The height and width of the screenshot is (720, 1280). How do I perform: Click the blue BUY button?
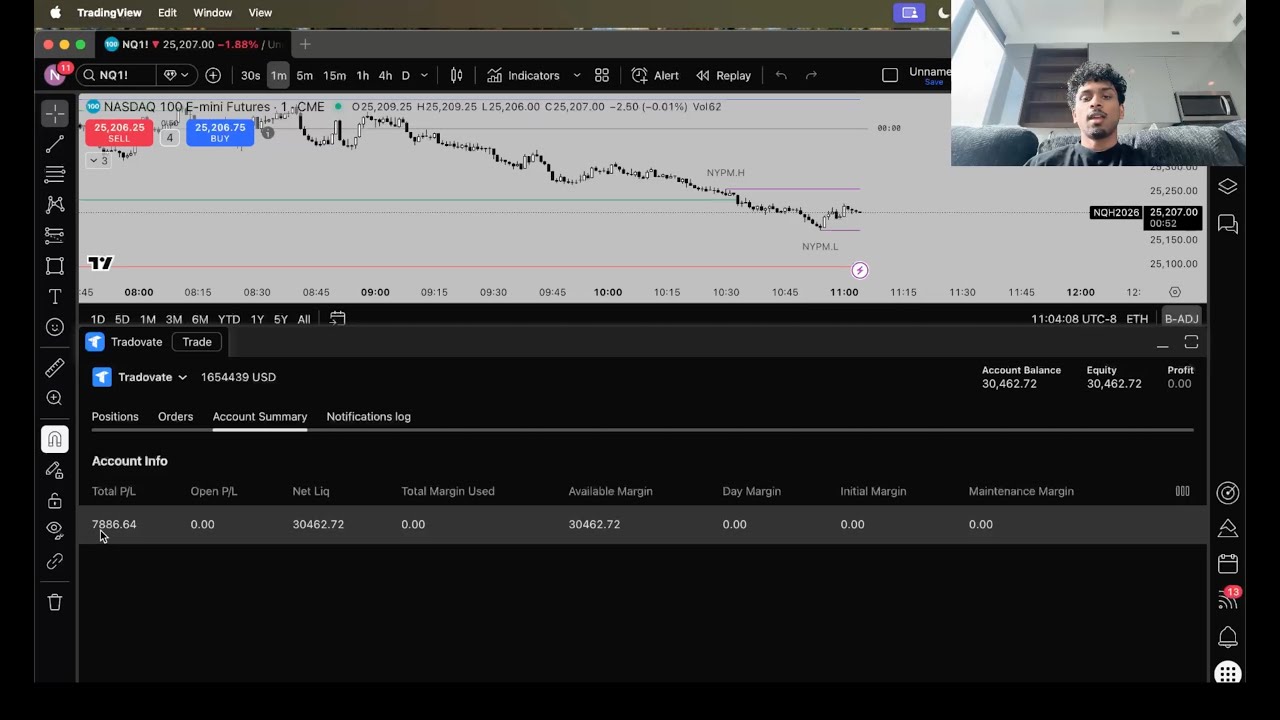220,132
